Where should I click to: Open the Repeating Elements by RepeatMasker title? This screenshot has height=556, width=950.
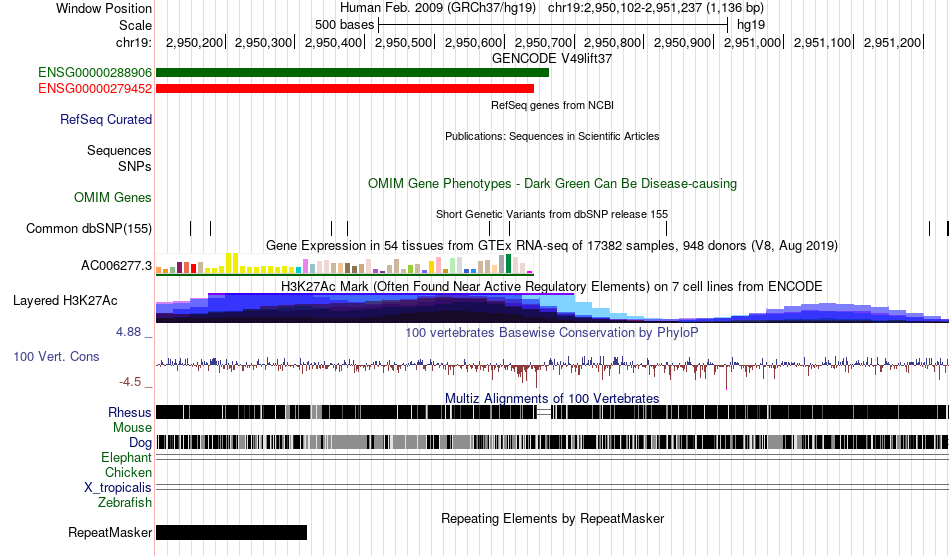(x=552, y=518)
